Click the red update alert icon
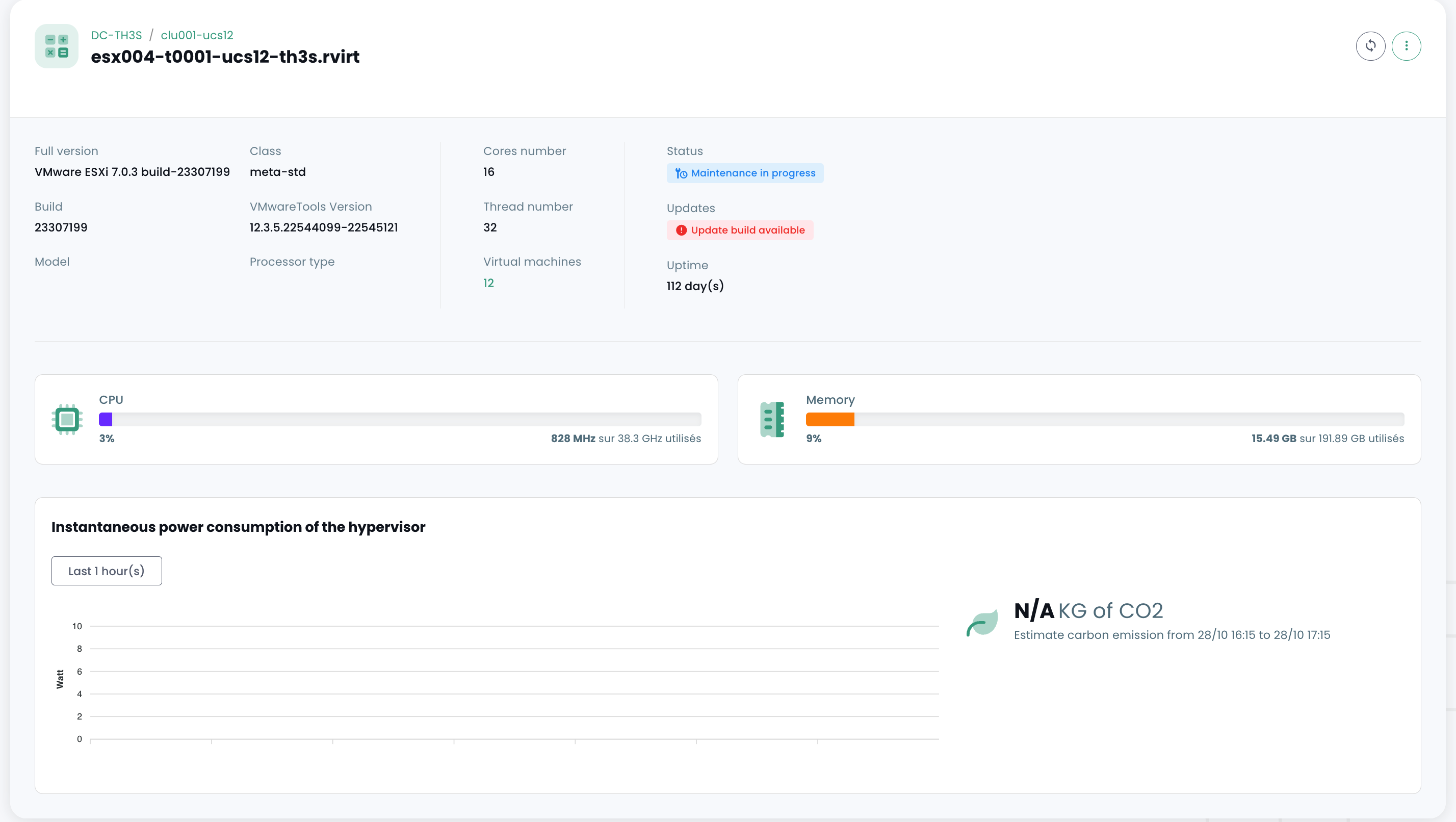 [681, 230]
